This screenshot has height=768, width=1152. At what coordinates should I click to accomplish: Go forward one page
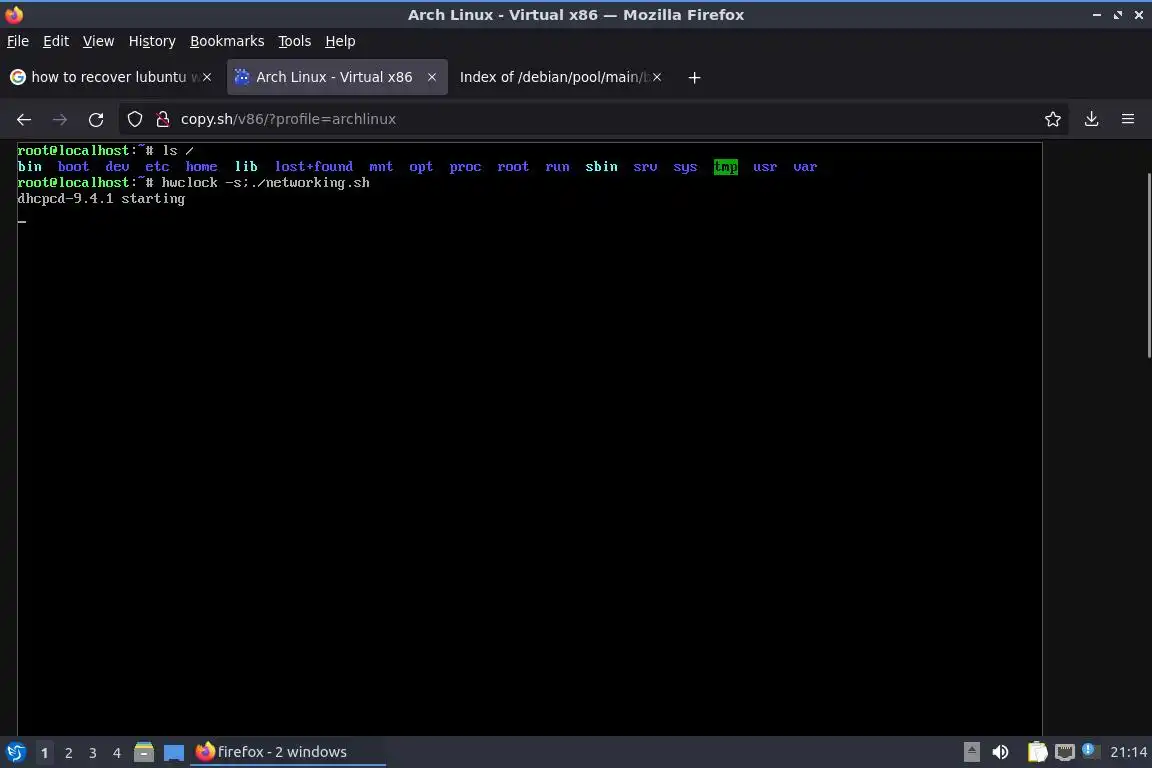(x=60, y=119)
